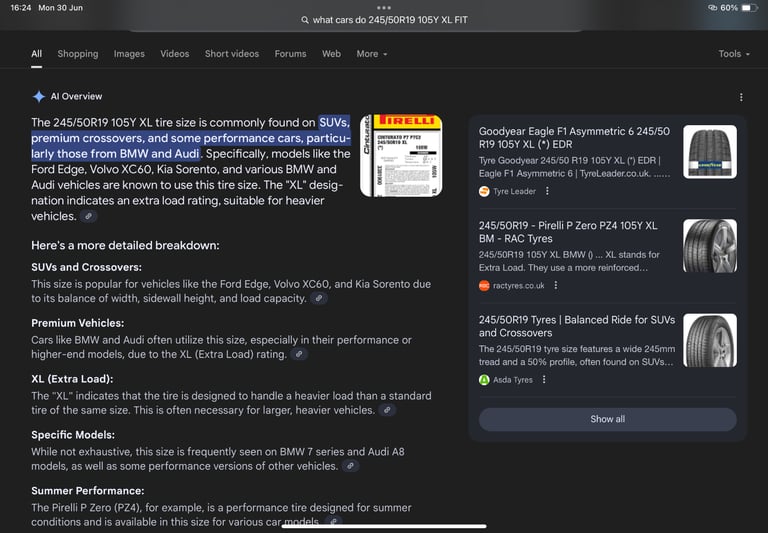The image size is (768, 533).
Task: Open the Goodyear tyre thumbnail
Action: [x=710, y=152]
